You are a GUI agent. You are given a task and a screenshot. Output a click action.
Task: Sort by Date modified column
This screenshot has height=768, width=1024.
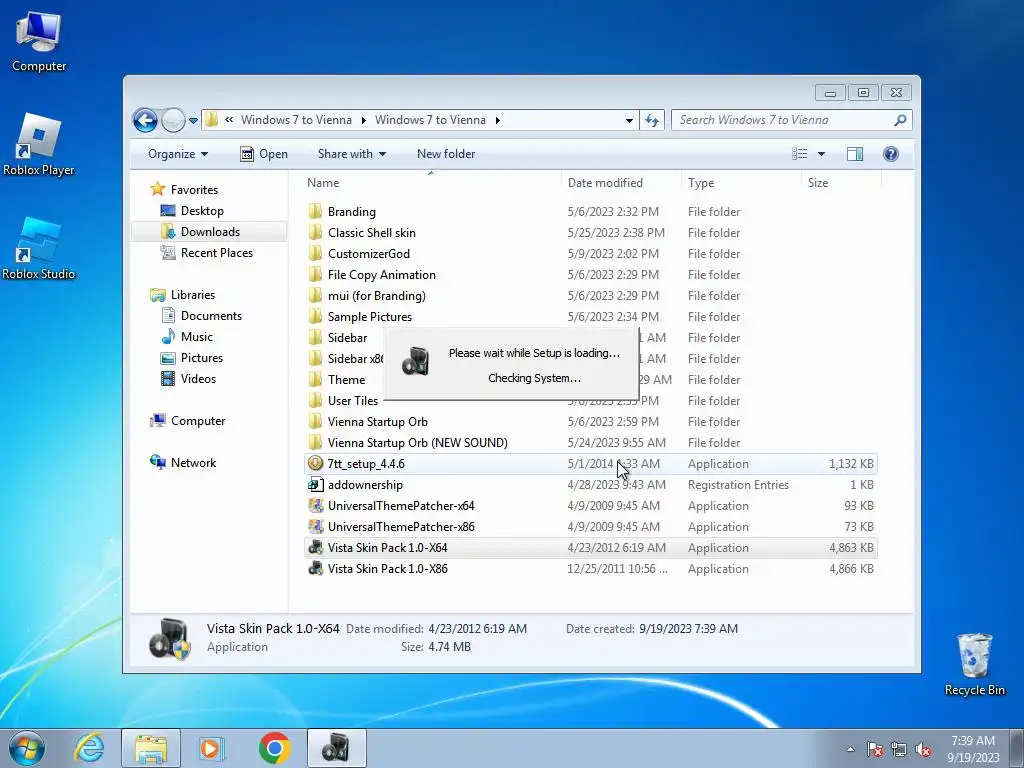(621, 183)
